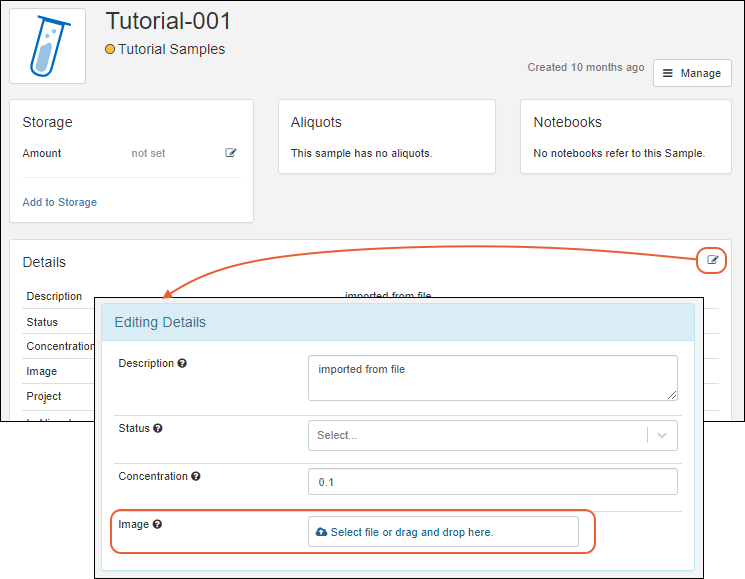Click the Tutorial-001 sample title
The height and width of the screenshot is (579, 745).
tap(168, 21)
